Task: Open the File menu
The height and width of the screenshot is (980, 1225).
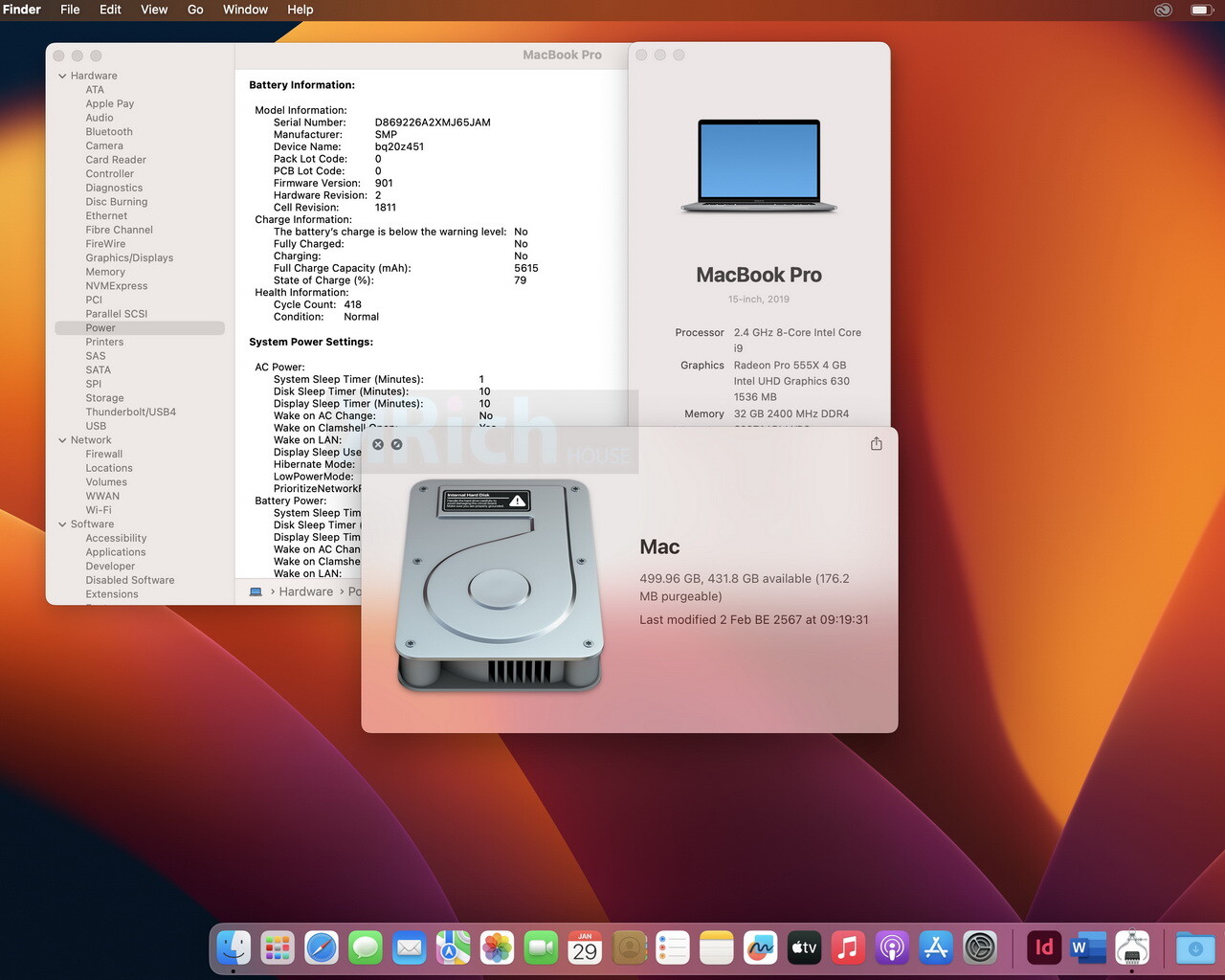Action: coord(70,10)
